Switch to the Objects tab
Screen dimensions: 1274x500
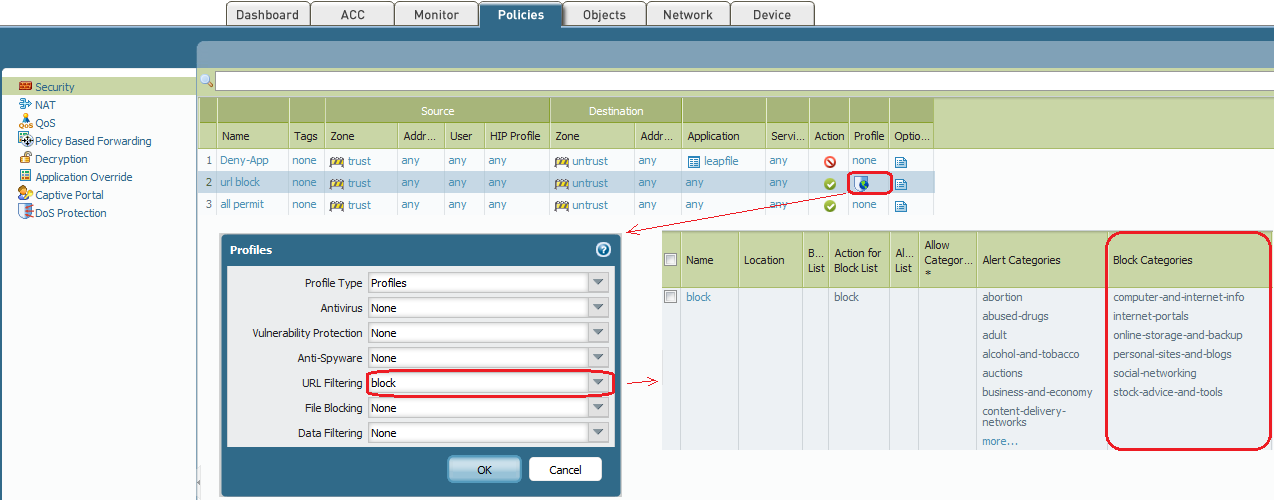pyautogui.click(x=604, y=15)
